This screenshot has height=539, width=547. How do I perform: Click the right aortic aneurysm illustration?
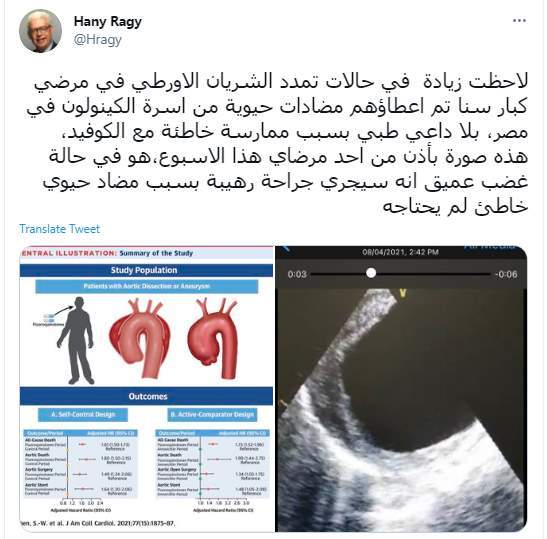tap(213, 338)
